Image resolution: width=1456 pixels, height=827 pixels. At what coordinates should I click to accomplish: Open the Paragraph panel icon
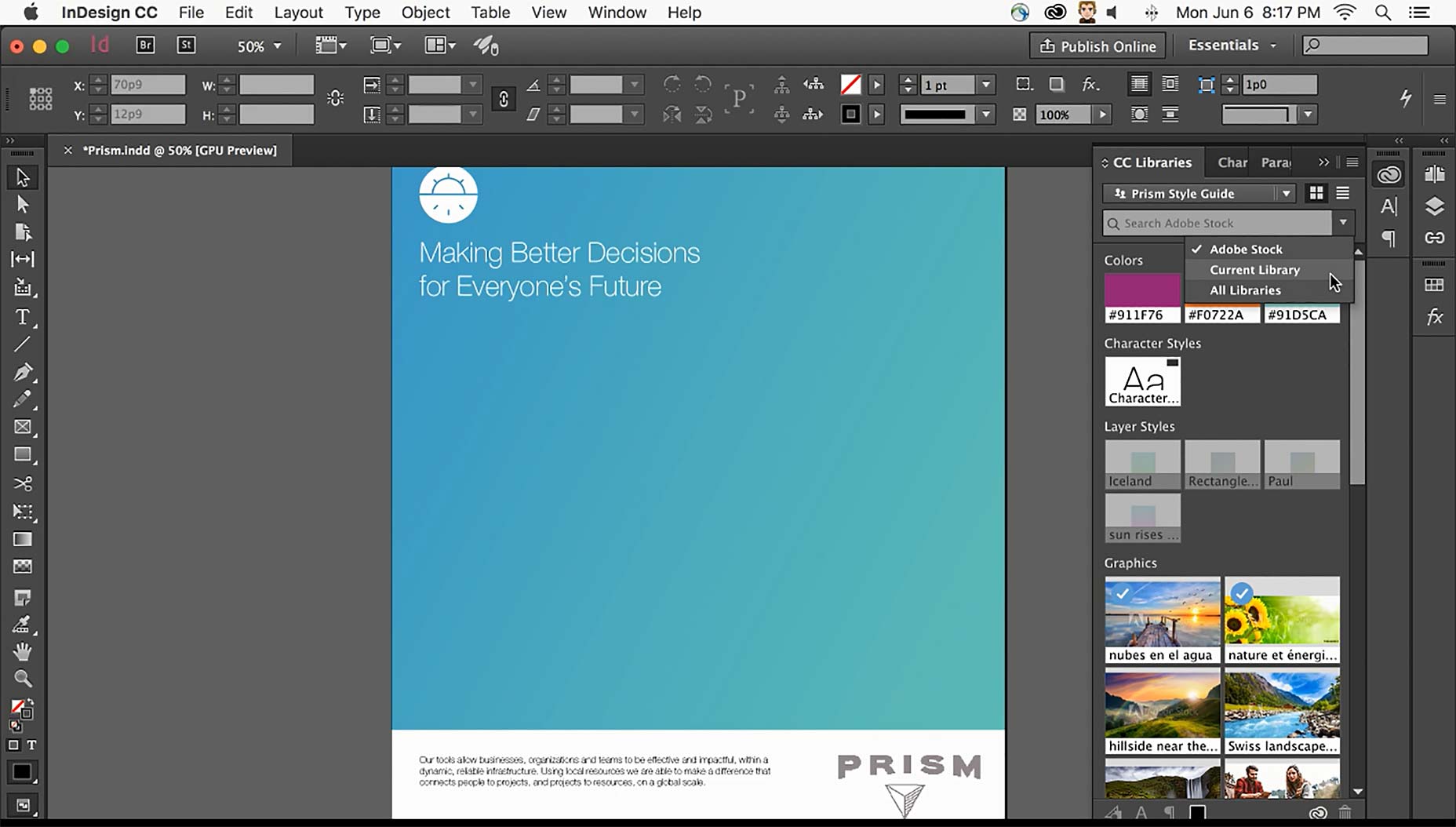pos(1389,238)
